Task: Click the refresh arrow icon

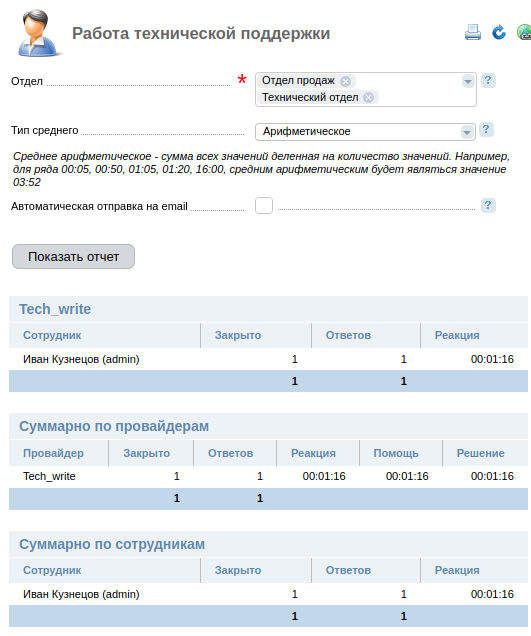Action: click(x=499, y=32)
